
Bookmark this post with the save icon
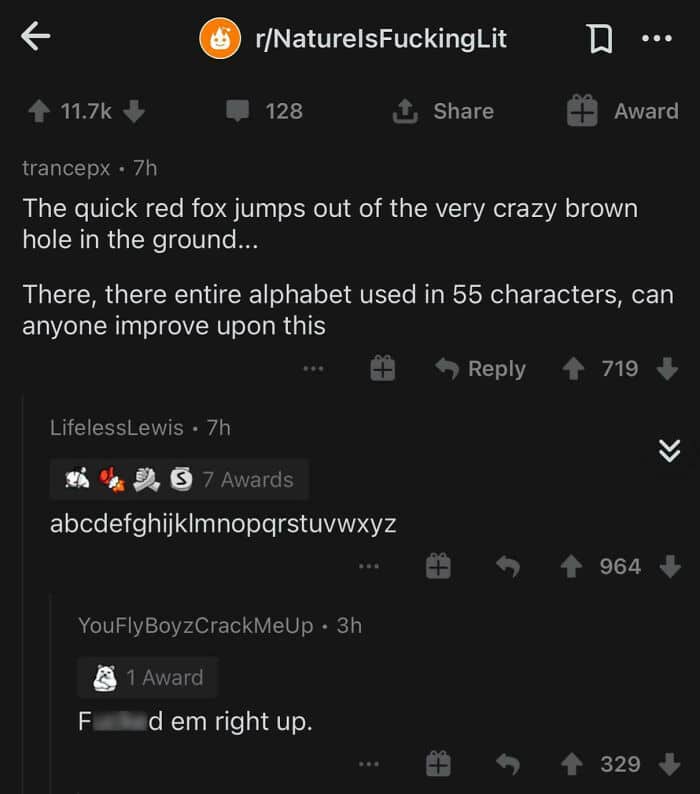(599, 39)
